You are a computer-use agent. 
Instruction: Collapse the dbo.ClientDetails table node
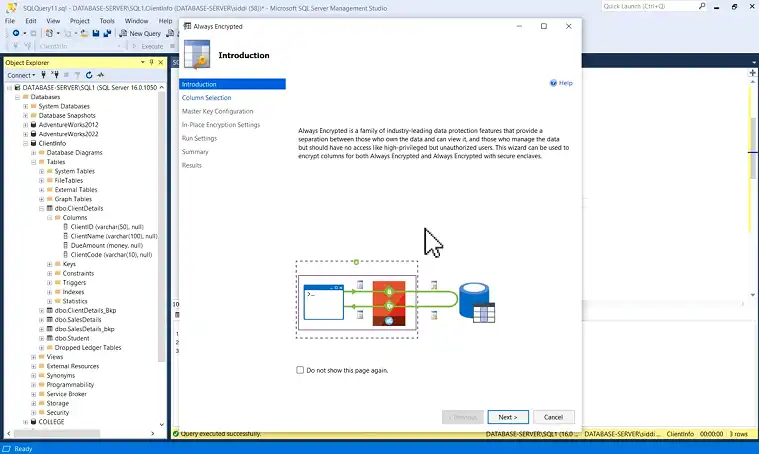click(x=42, y=209)
